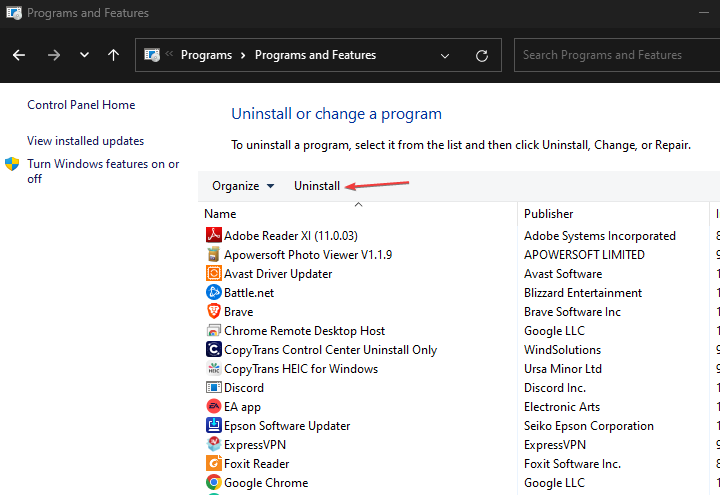Click the Adobe Reader XI icon
This screenshot has height=495, width=720.
(x=213, y=236)
